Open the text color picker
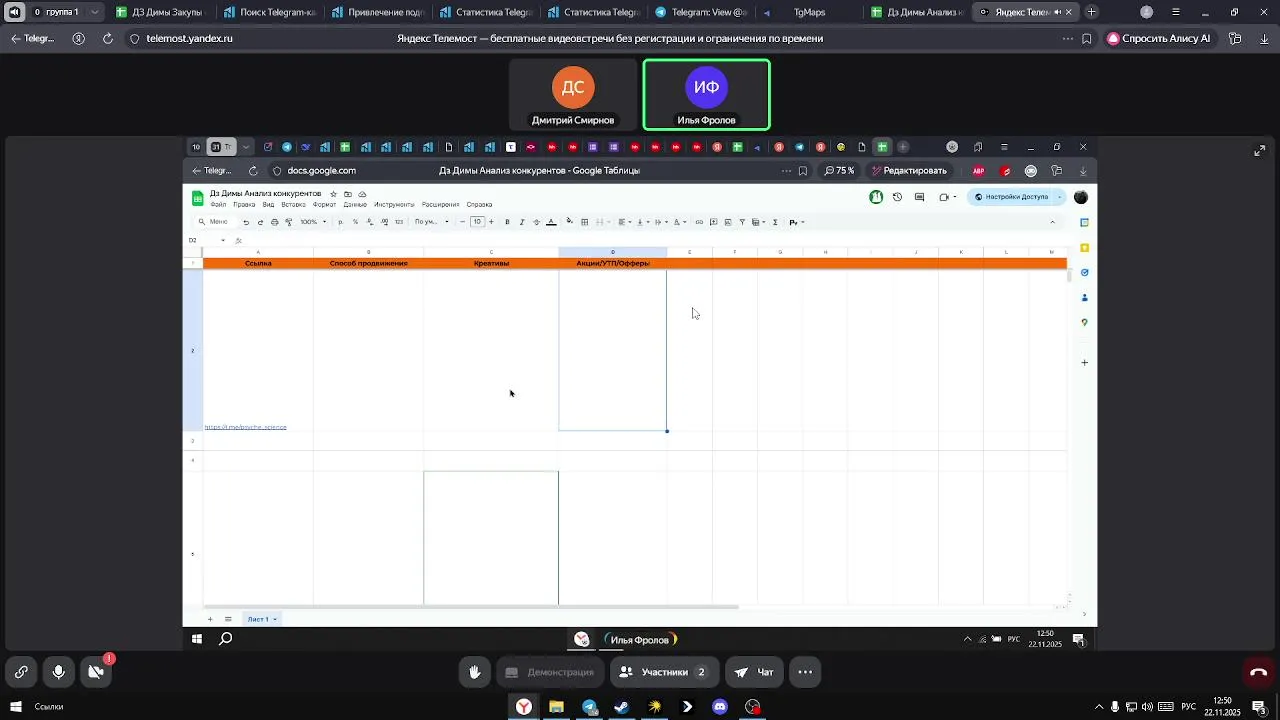 coord(551,222)
